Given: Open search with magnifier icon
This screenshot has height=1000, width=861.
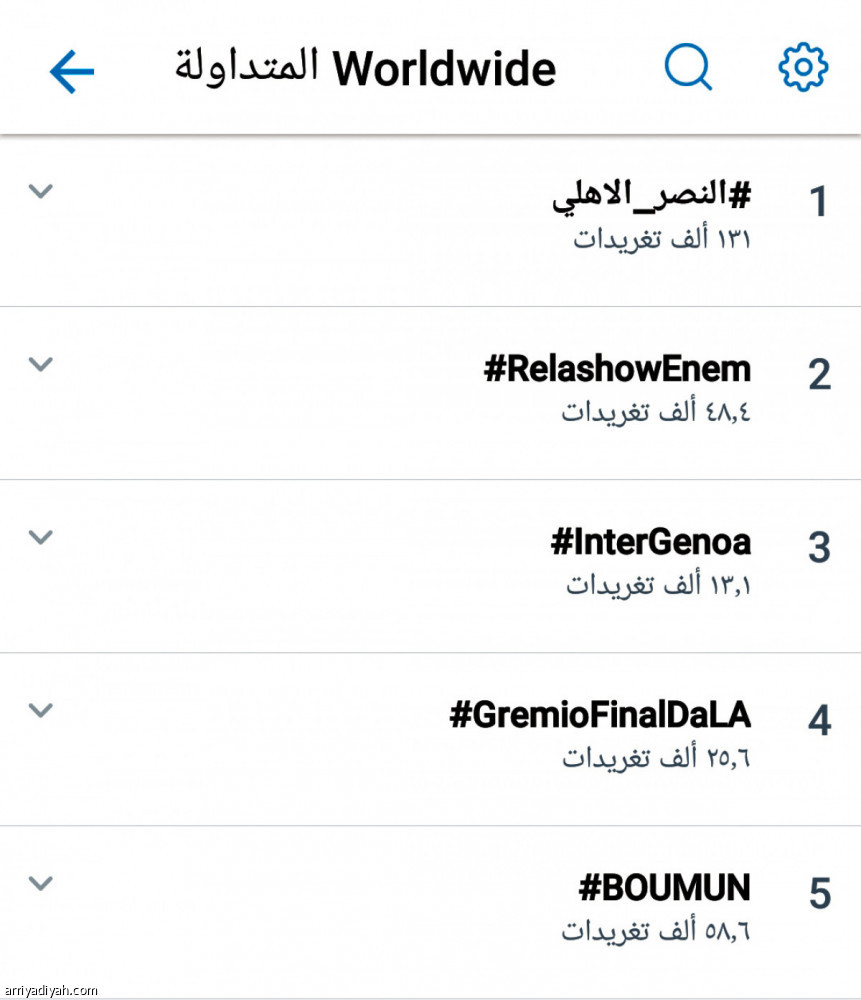Looking at the screenshot, I should coord(688,68).
